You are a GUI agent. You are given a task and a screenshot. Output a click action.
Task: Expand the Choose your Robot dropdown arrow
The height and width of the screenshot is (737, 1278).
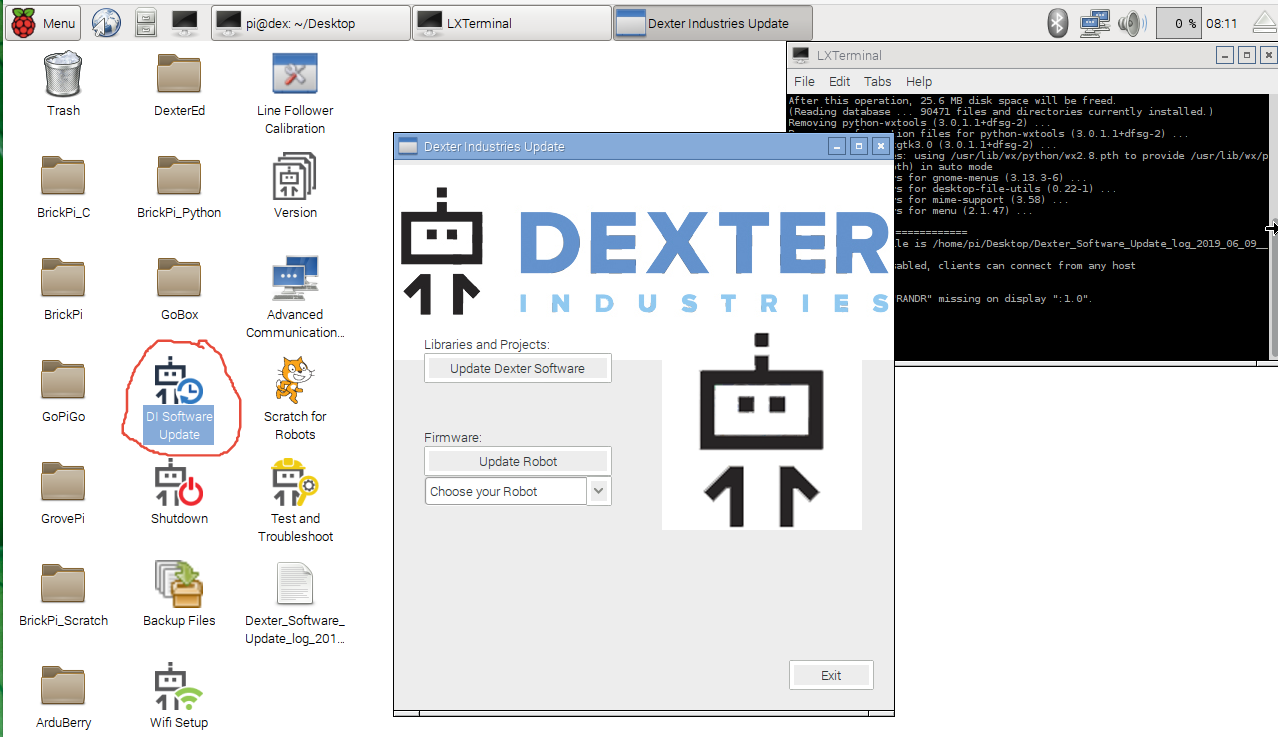point(599,491)
